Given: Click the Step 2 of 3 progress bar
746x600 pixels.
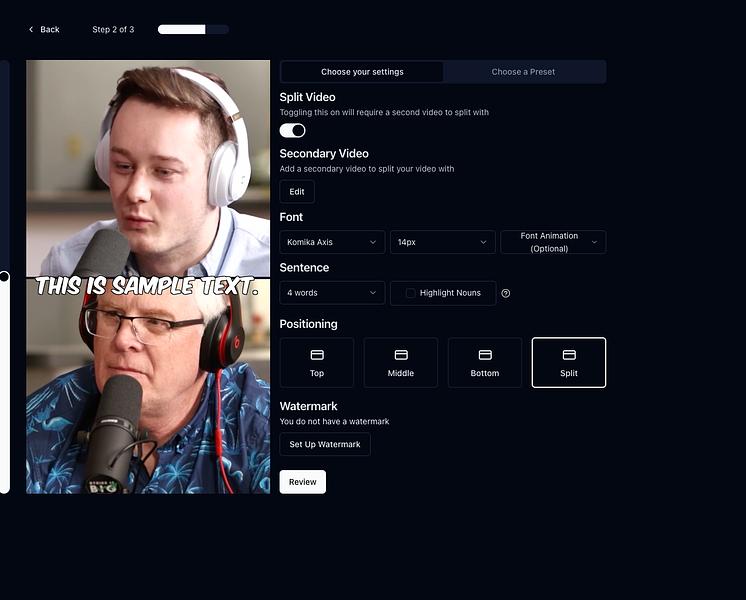Looking at the screenshot, I should coord(193,30).
